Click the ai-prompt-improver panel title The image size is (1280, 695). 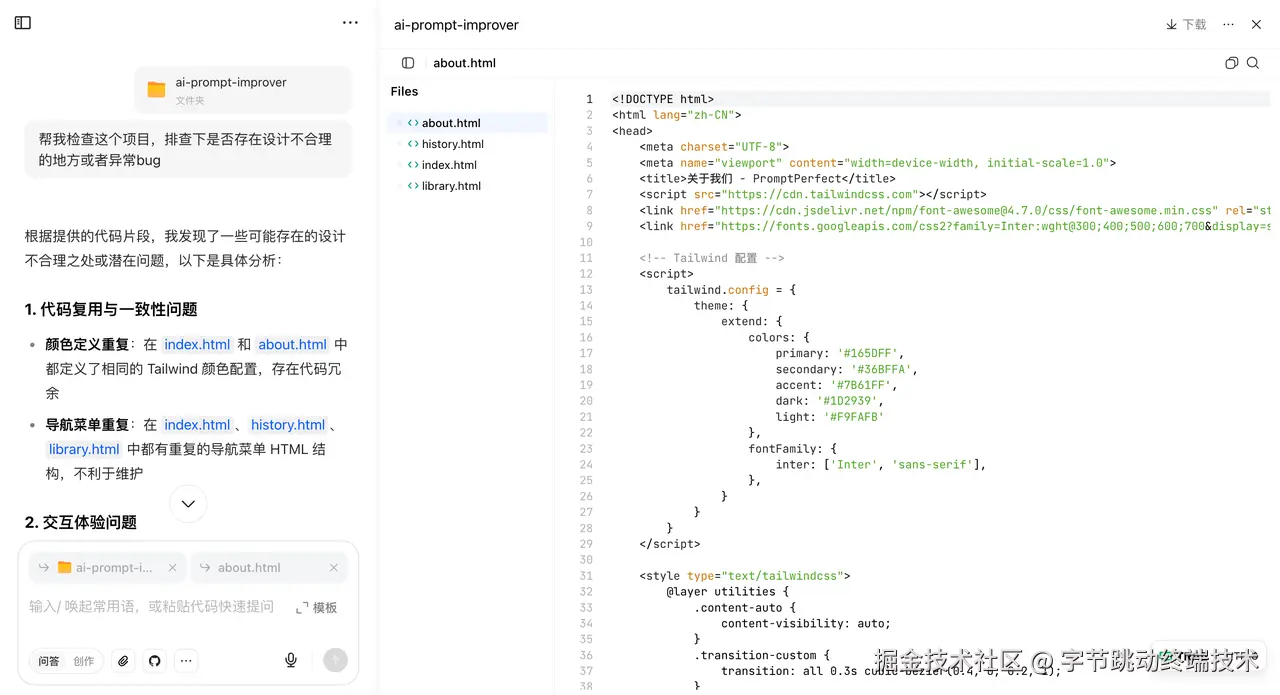click(456, 25)
